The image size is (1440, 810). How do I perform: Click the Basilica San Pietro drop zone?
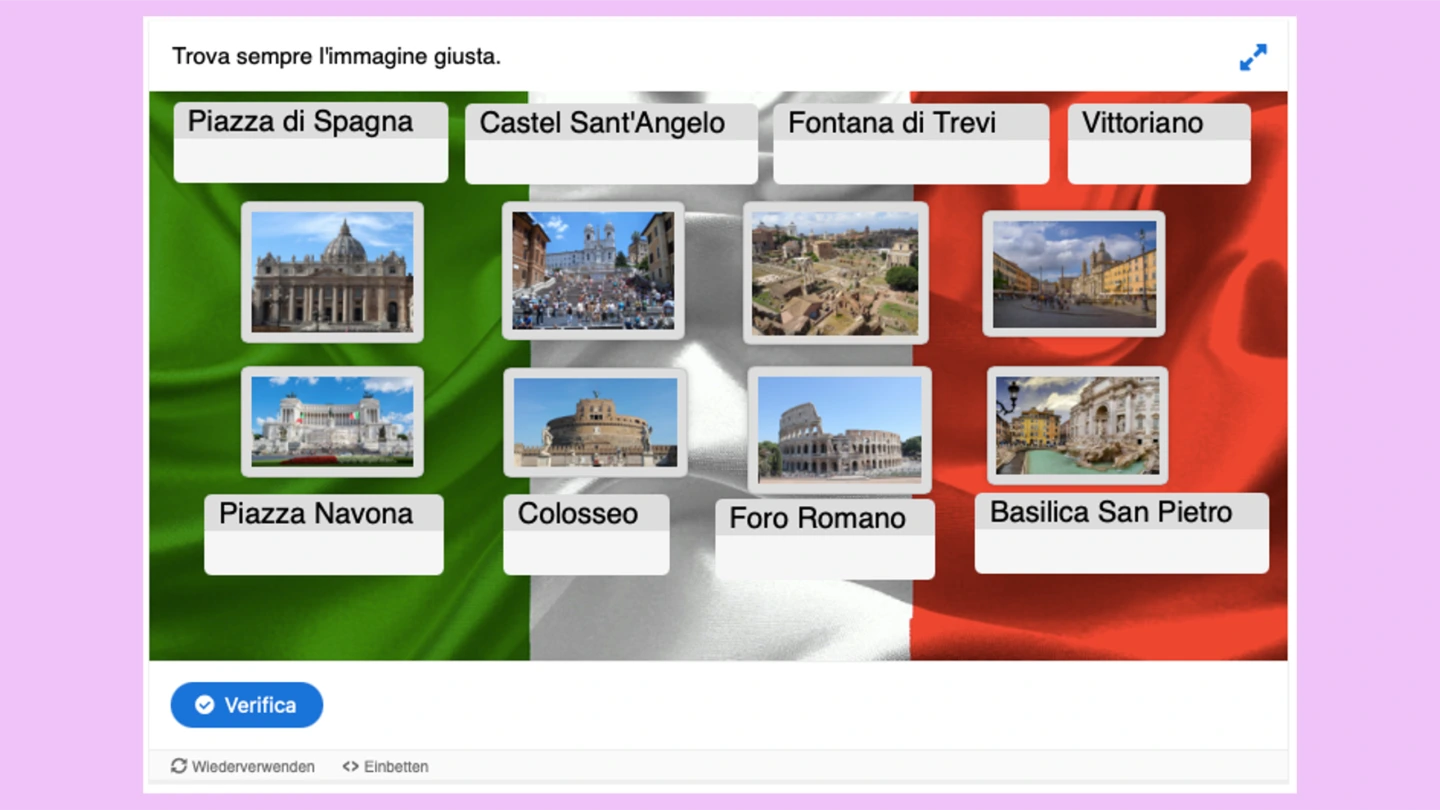1121,550
